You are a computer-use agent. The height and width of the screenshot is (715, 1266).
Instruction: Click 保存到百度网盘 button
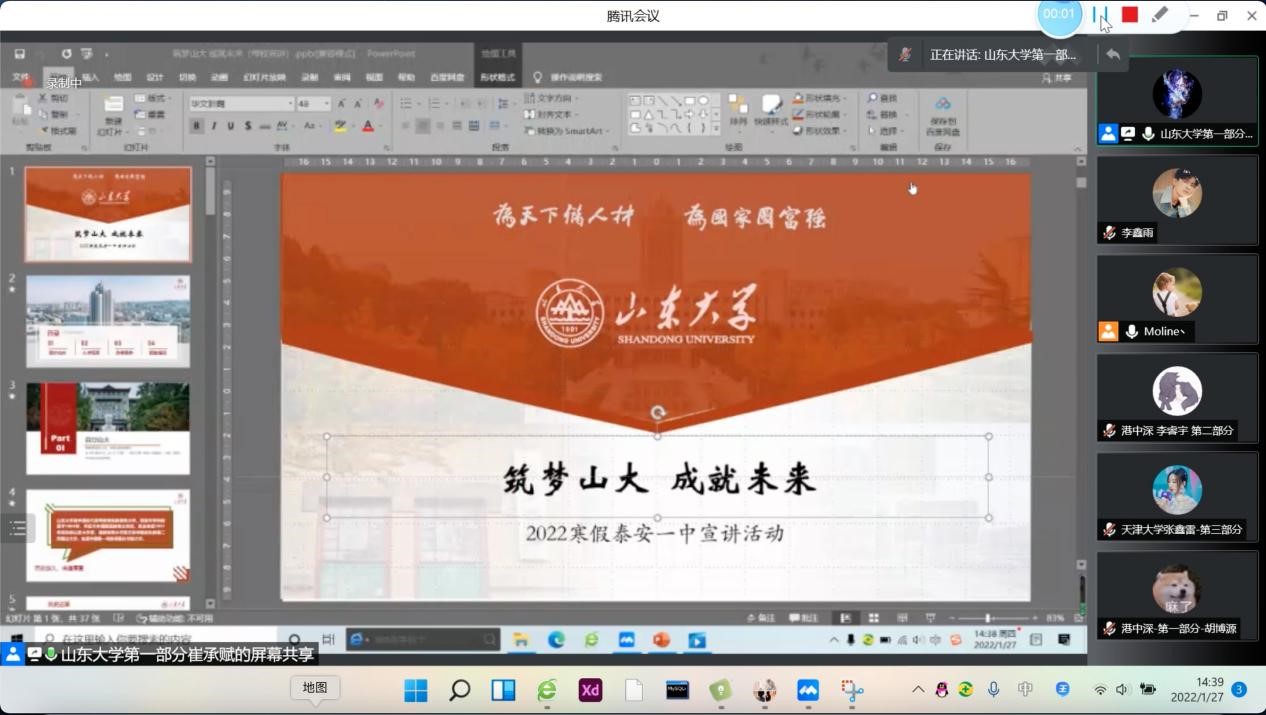pos(942,118)
